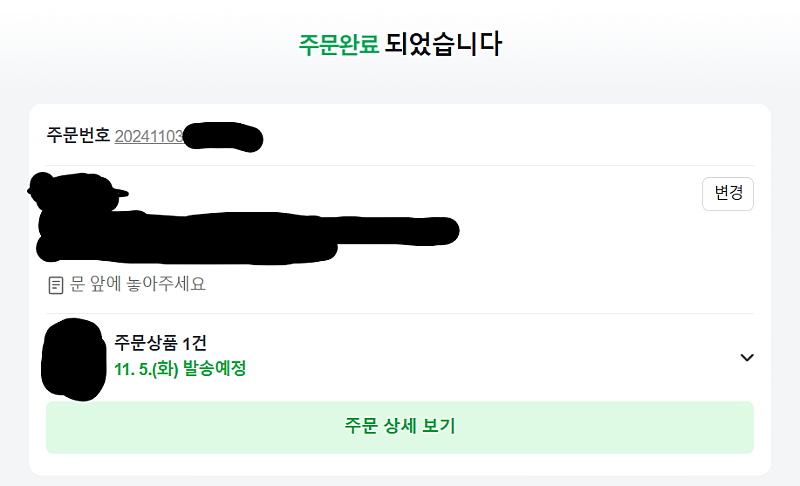Image resolution: width=800 pixels, height=486 pixels.
Task: Click the delivery memo note icon
Action: (56, 285)
